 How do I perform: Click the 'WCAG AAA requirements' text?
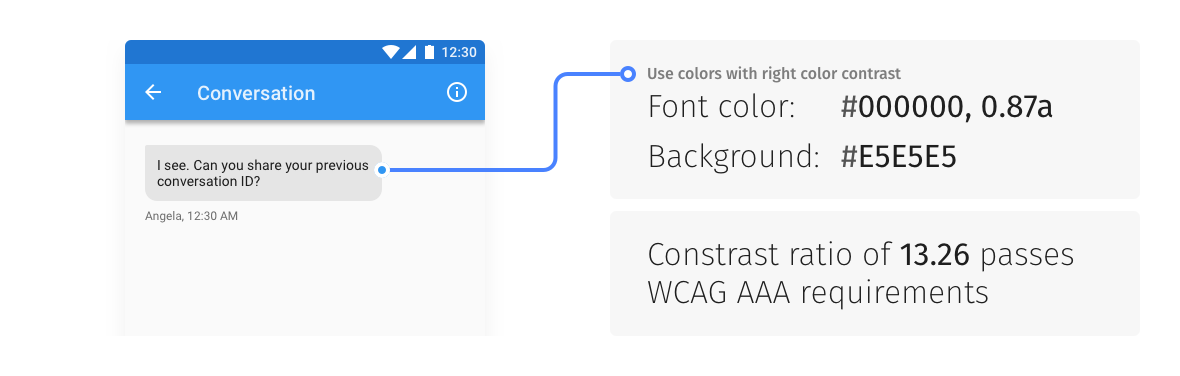click(x=817, y=293)
